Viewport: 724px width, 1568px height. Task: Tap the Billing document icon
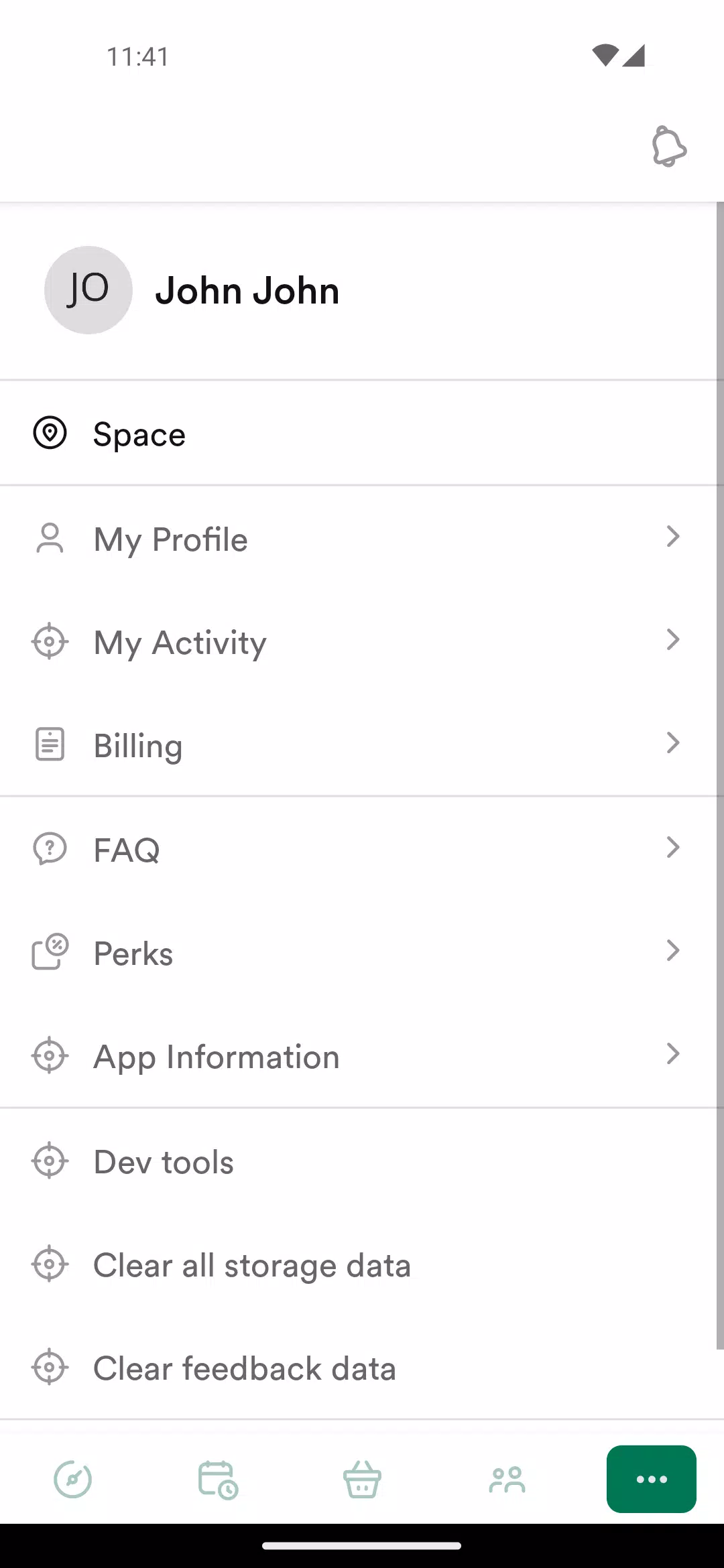[x=50, y=744]
